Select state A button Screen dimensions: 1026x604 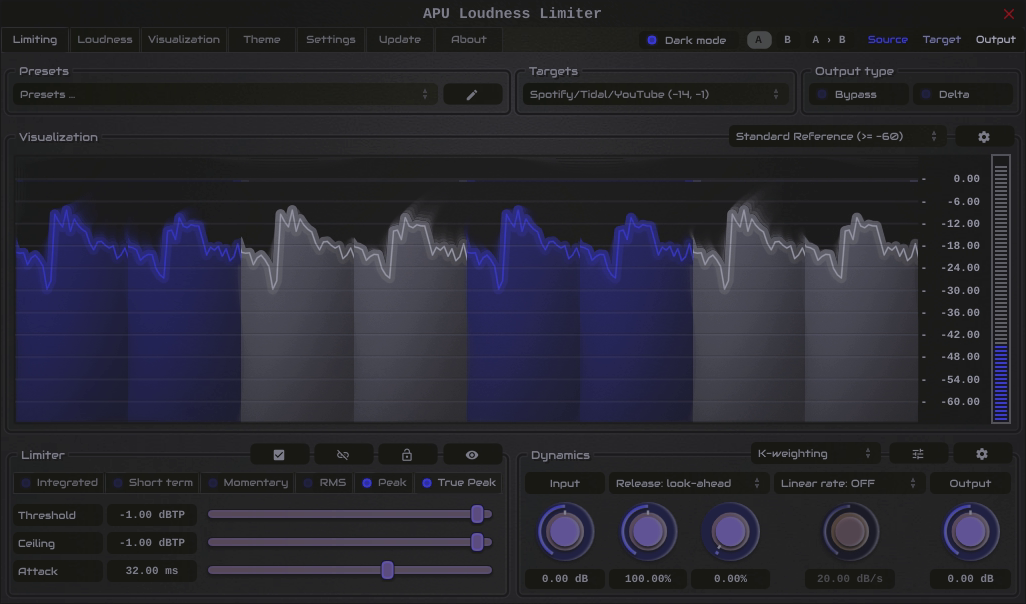(x=759, y=40)
